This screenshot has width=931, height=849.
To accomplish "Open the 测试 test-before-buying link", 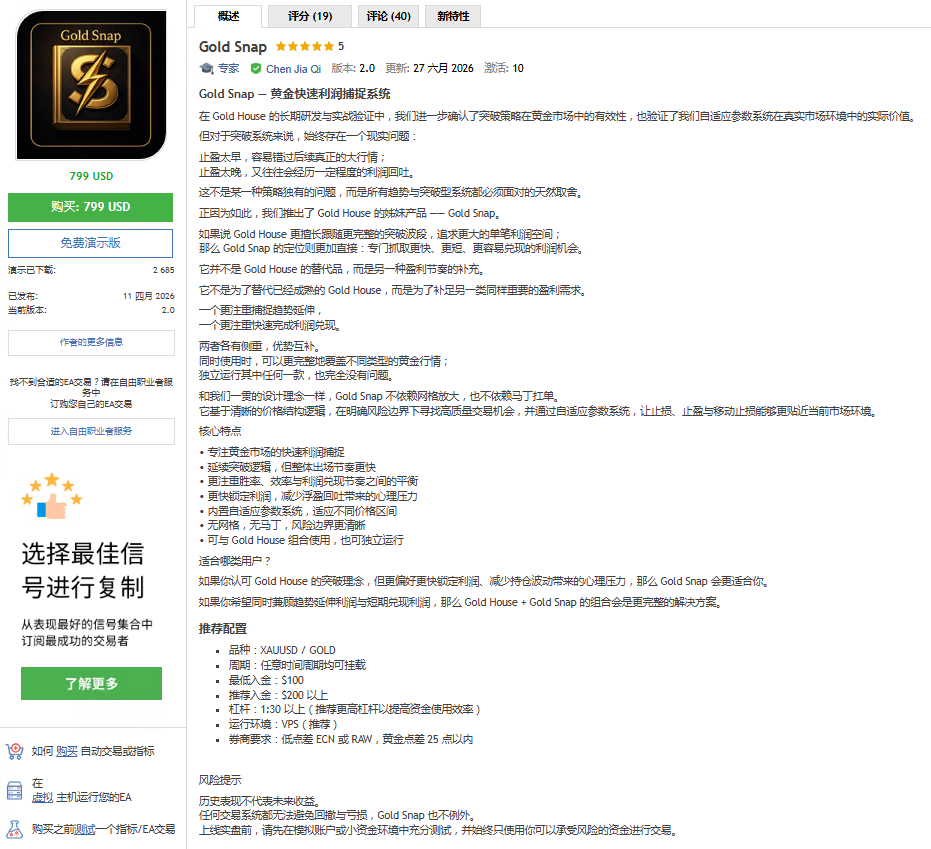I will coord(85,829).
